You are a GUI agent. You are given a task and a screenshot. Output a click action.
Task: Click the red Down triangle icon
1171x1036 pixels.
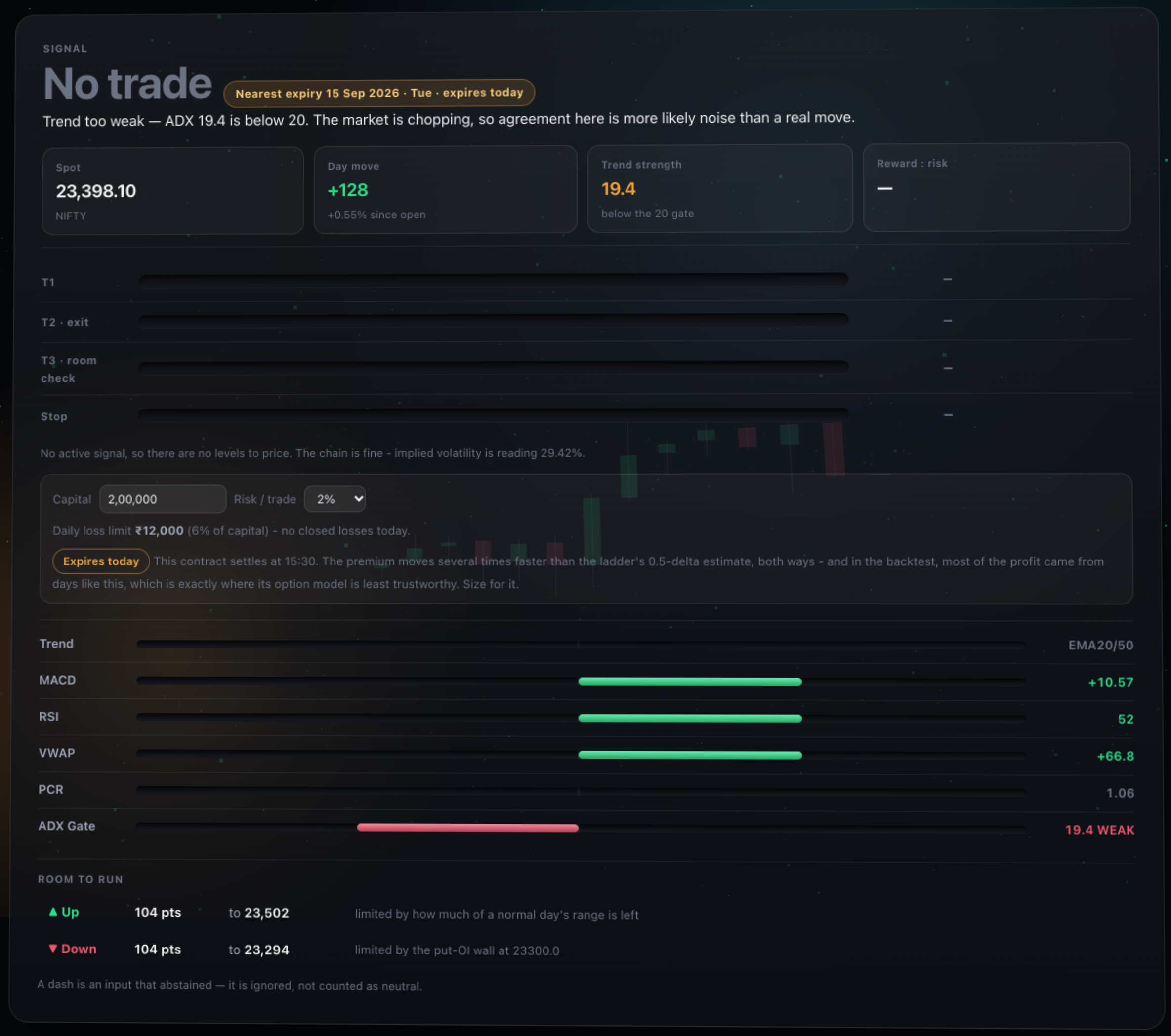pyautogui.click(x=53, y=949)
